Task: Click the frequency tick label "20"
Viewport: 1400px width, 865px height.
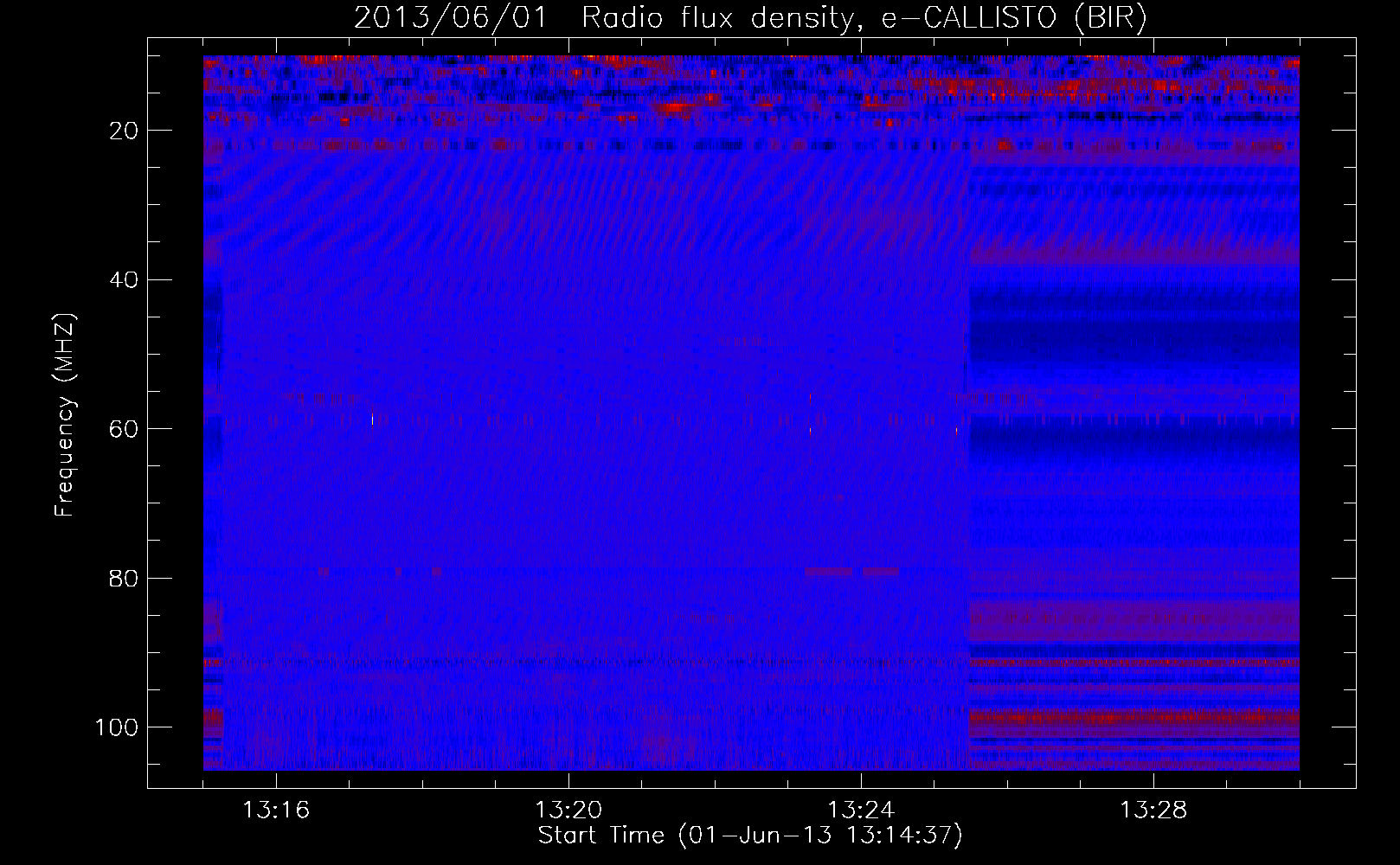Action: (125, 131)
